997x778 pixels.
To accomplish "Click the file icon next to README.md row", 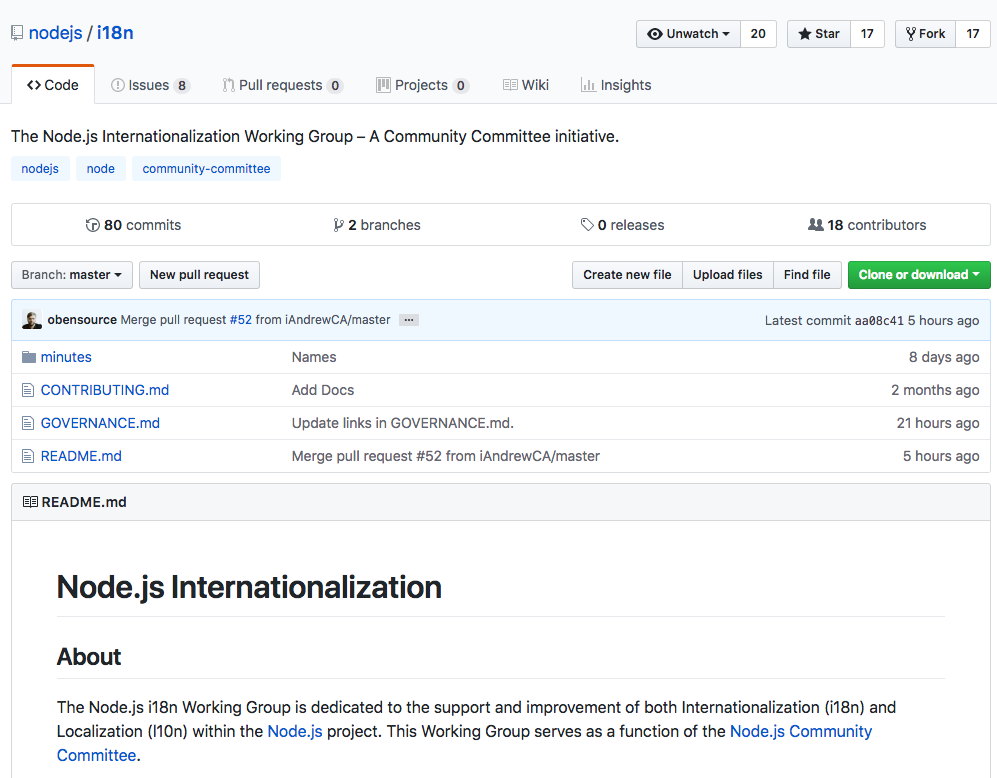I will pos(28,456).
